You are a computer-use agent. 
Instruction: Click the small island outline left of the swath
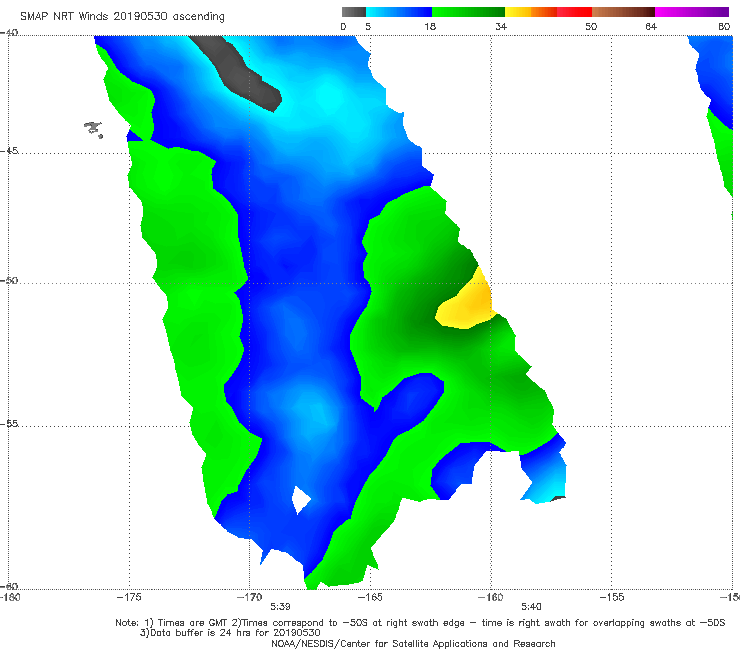click(x=94, y=129)
